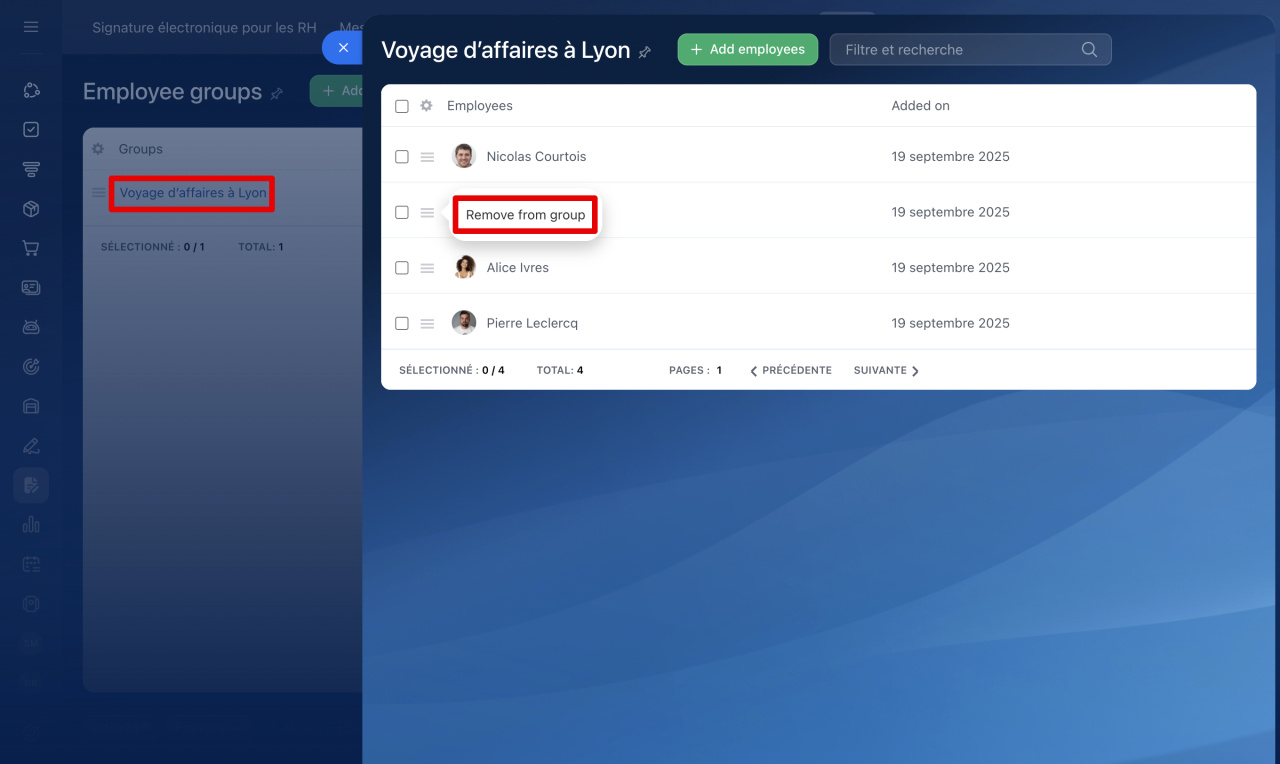Expand row menu for Pierre Leclercq
This screenshot has width=1280, height=764.
point(427,324)
